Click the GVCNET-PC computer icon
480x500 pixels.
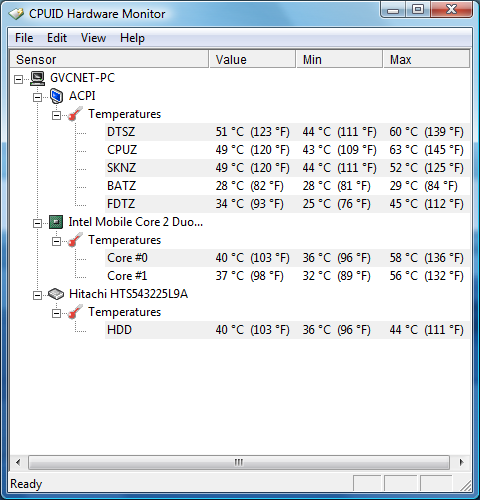pyautogui.click(x=37, y=78)
